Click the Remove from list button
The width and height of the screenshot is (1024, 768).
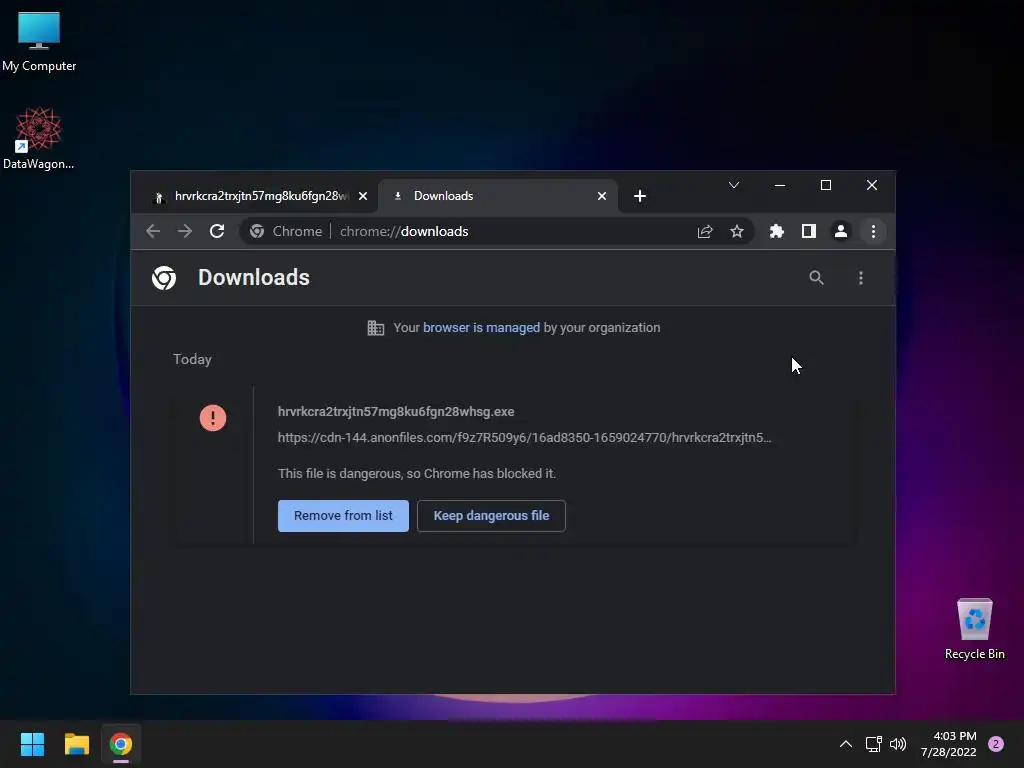[344, 516]
